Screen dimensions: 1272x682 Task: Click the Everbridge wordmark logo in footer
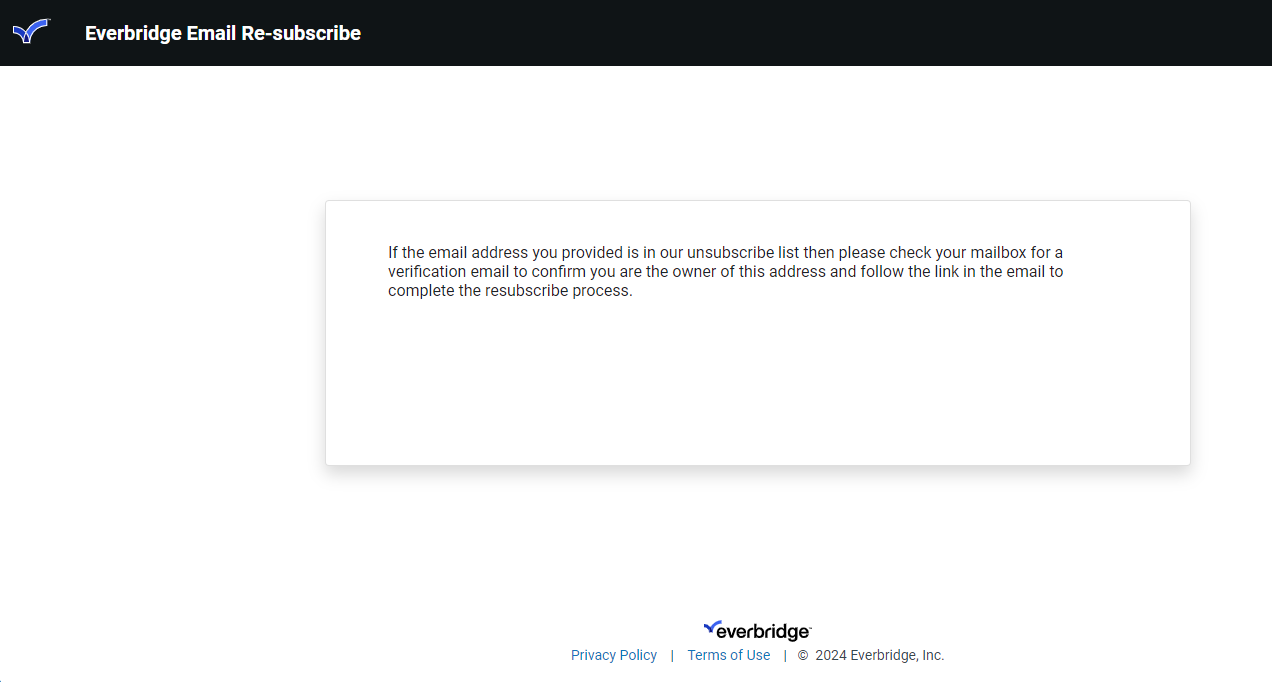[757, 630]
